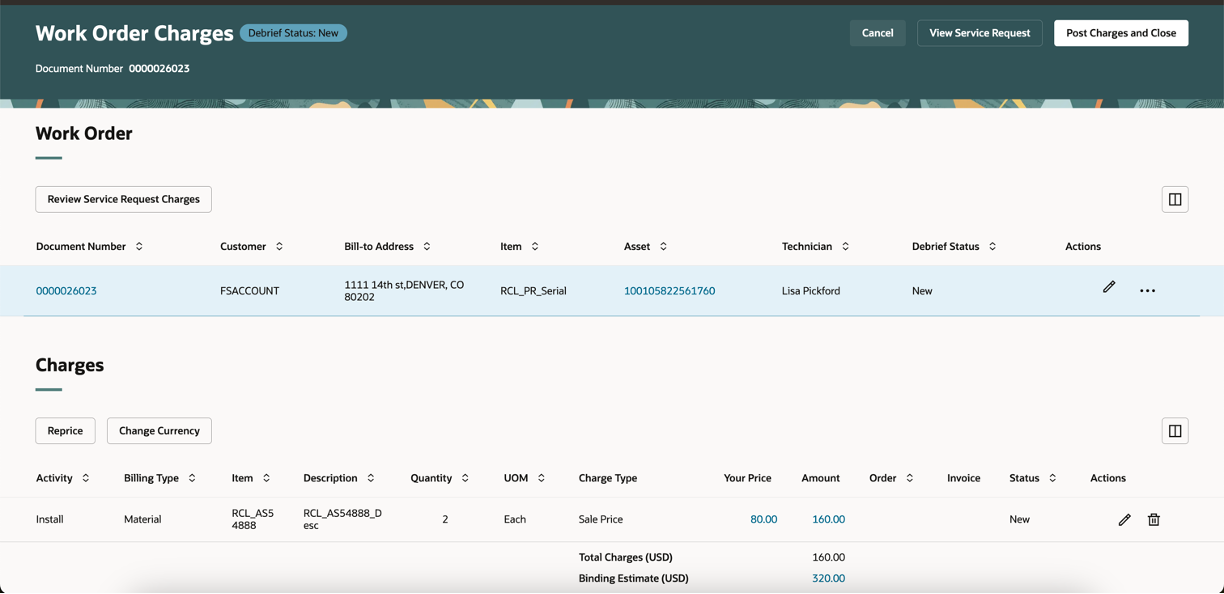Click Post Charges and Close
This screenshot has height=594, width=1224.
(x=1121, y=33)
